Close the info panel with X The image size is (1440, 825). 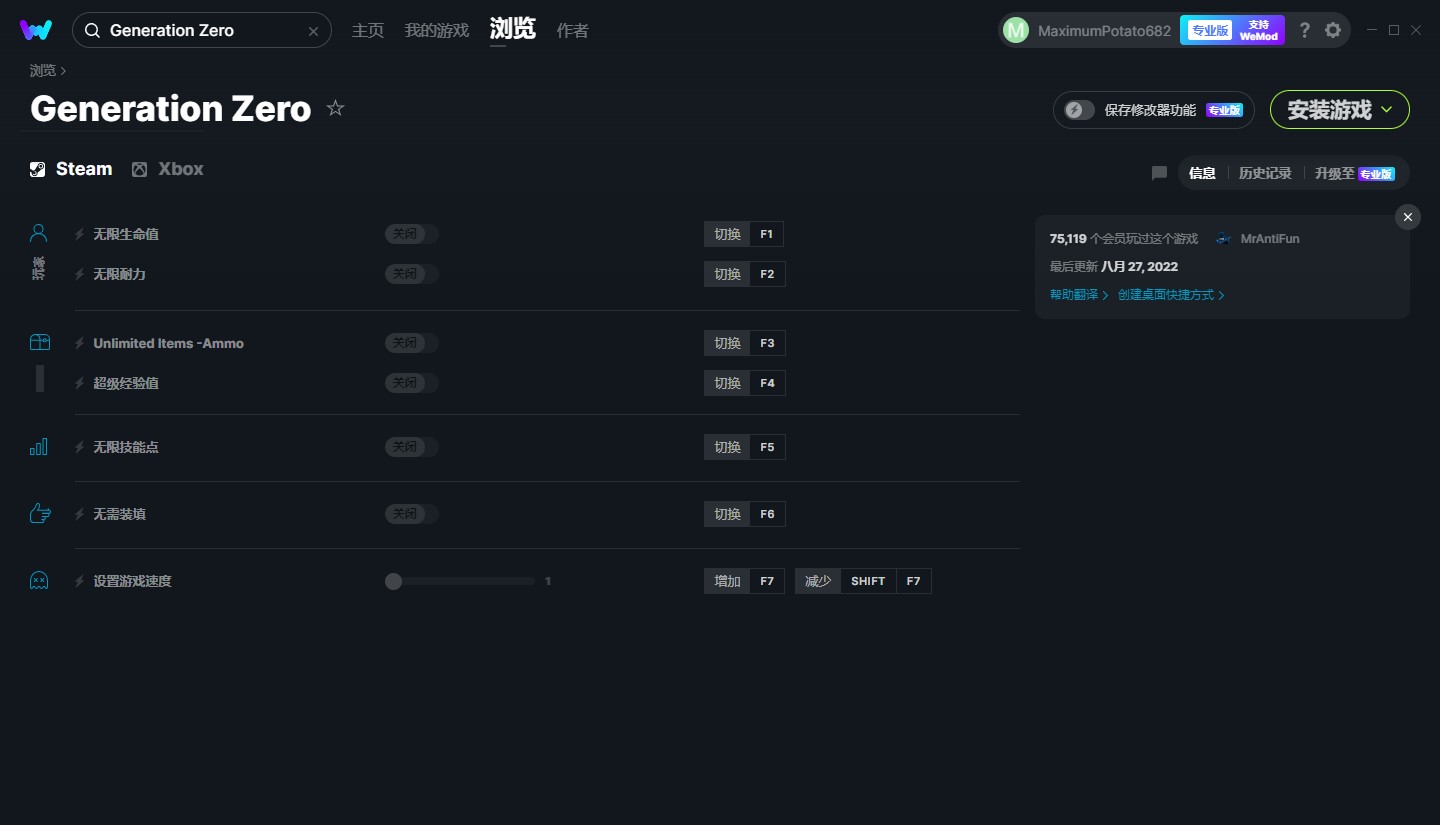click(x=1408, y=217)
